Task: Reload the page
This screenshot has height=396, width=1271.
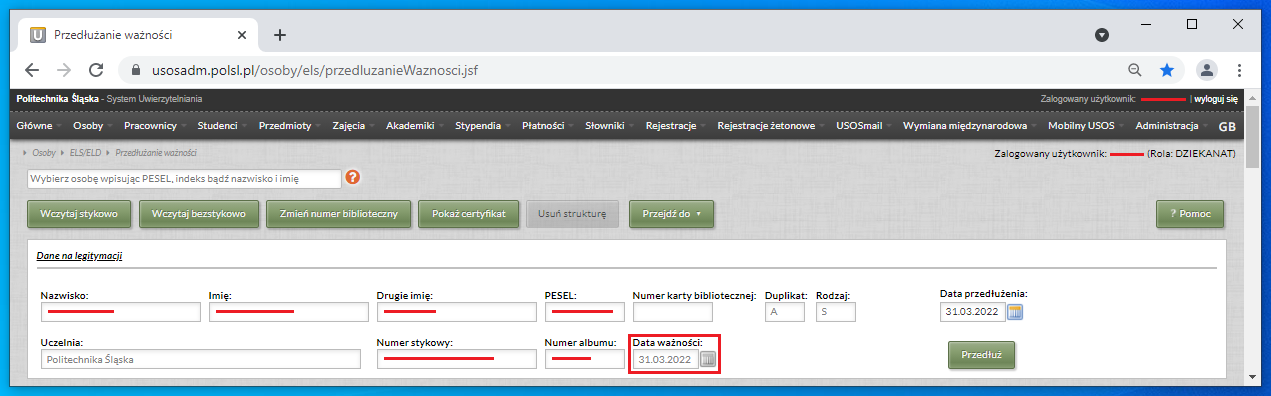Action: tap(96, 70)
